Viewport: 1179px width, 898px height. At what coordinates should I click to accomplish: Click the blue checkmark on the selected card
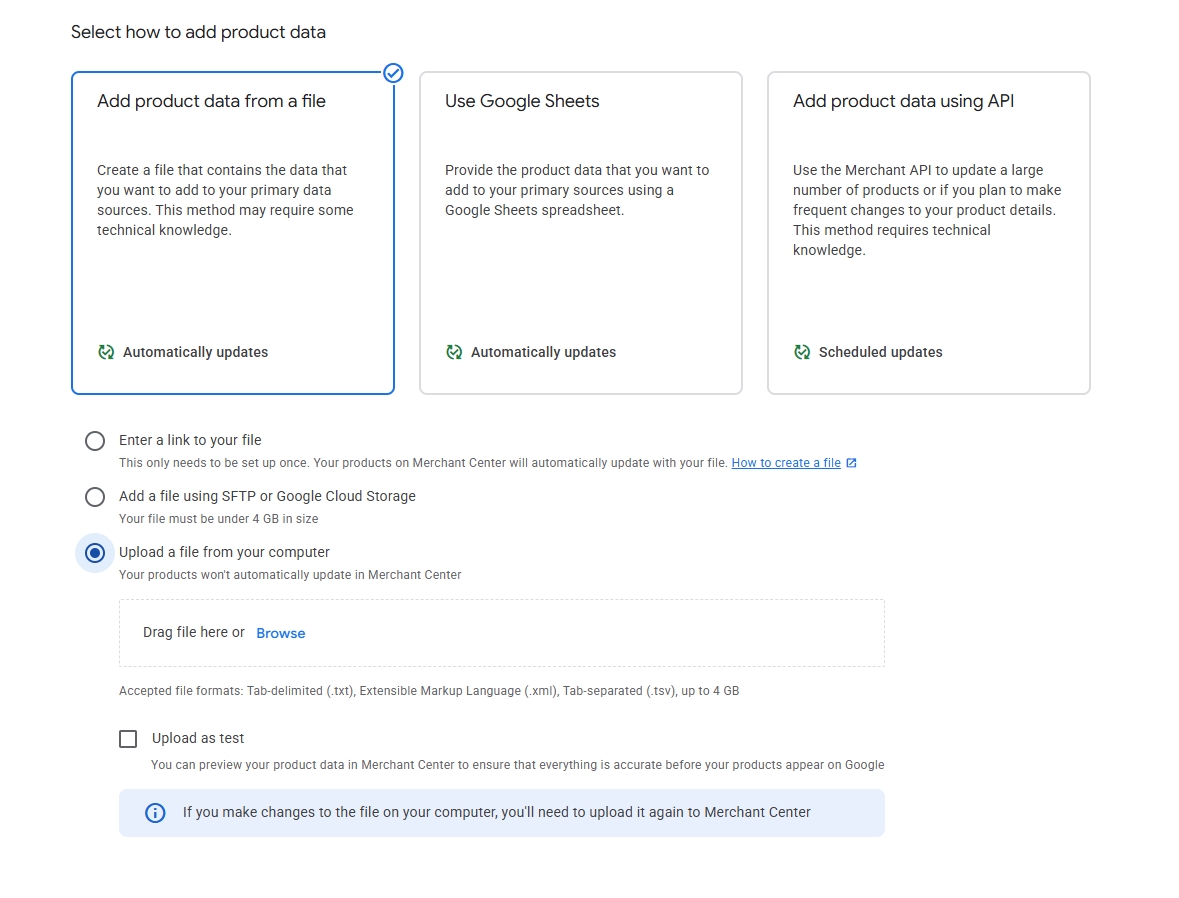[x=393, y=73]
